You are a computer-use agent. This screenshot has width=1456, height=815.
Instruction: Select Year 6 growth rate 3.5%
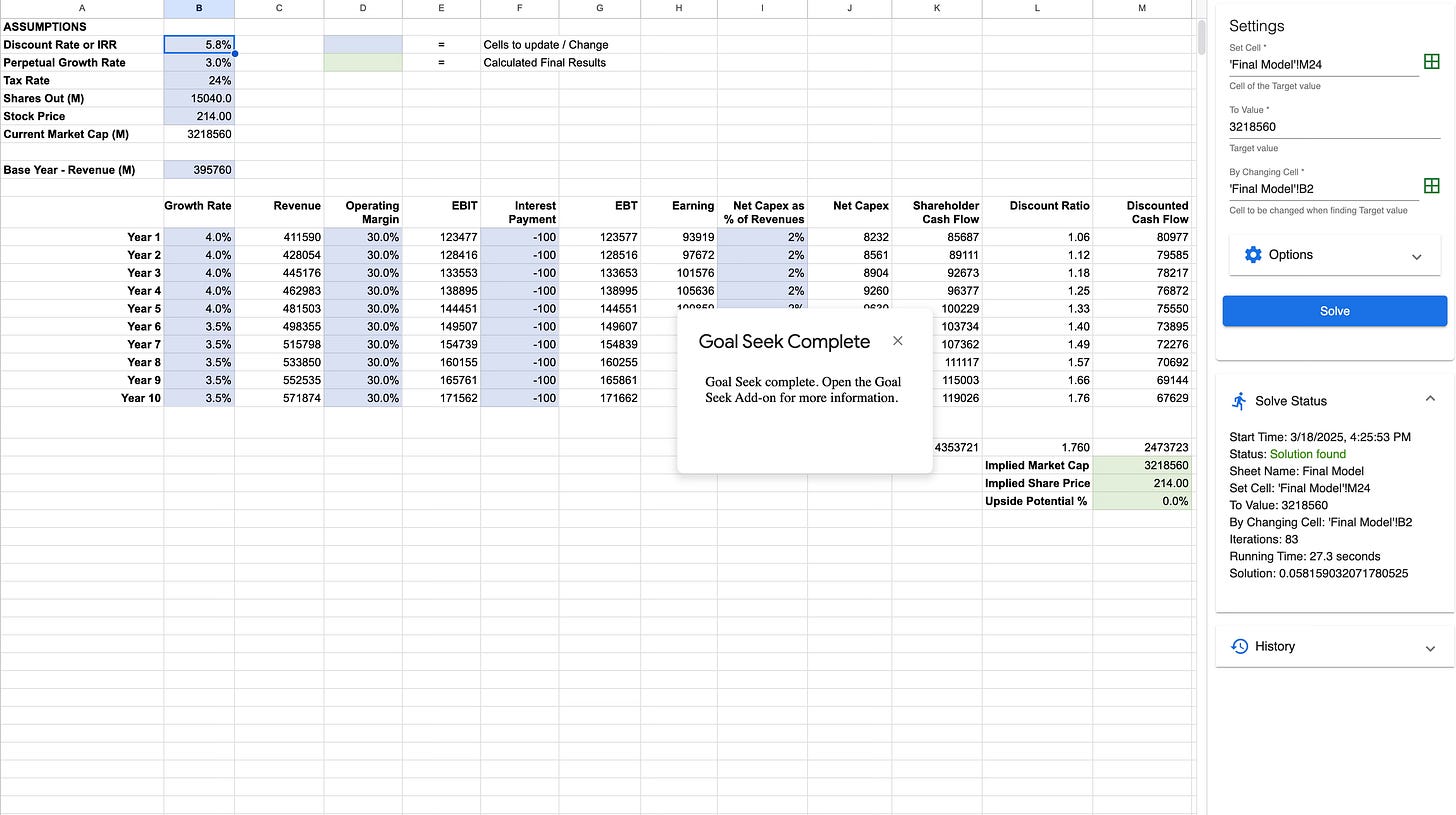(x=199, y=327)
